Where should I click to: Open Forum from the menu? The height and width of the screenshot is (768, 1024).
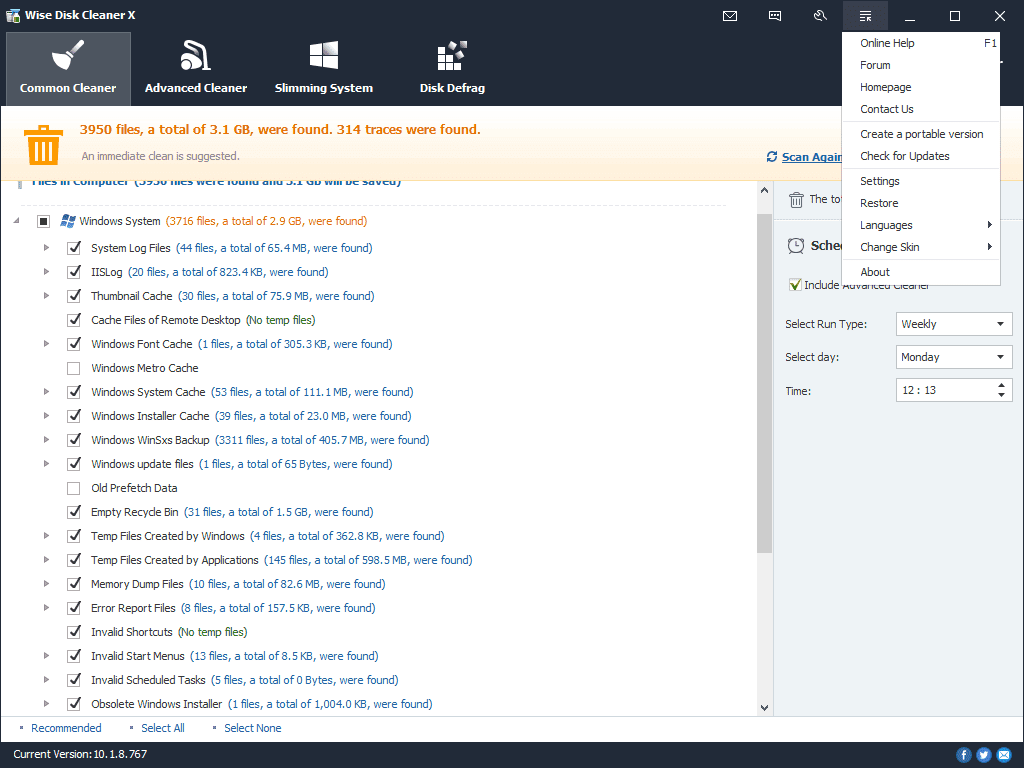pos(921,65)
